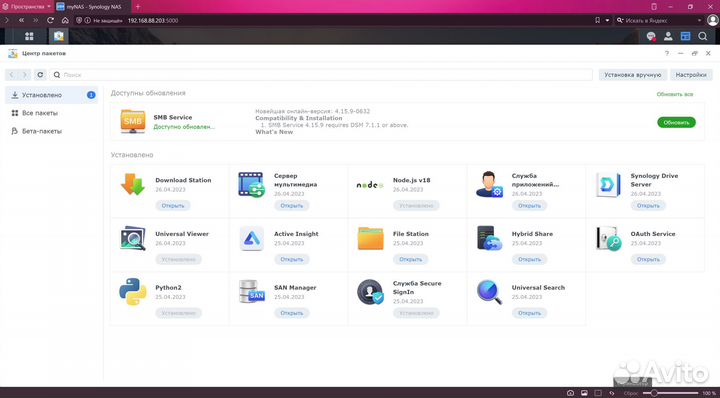Click the OAuth Service icon

tap(608, 238)
